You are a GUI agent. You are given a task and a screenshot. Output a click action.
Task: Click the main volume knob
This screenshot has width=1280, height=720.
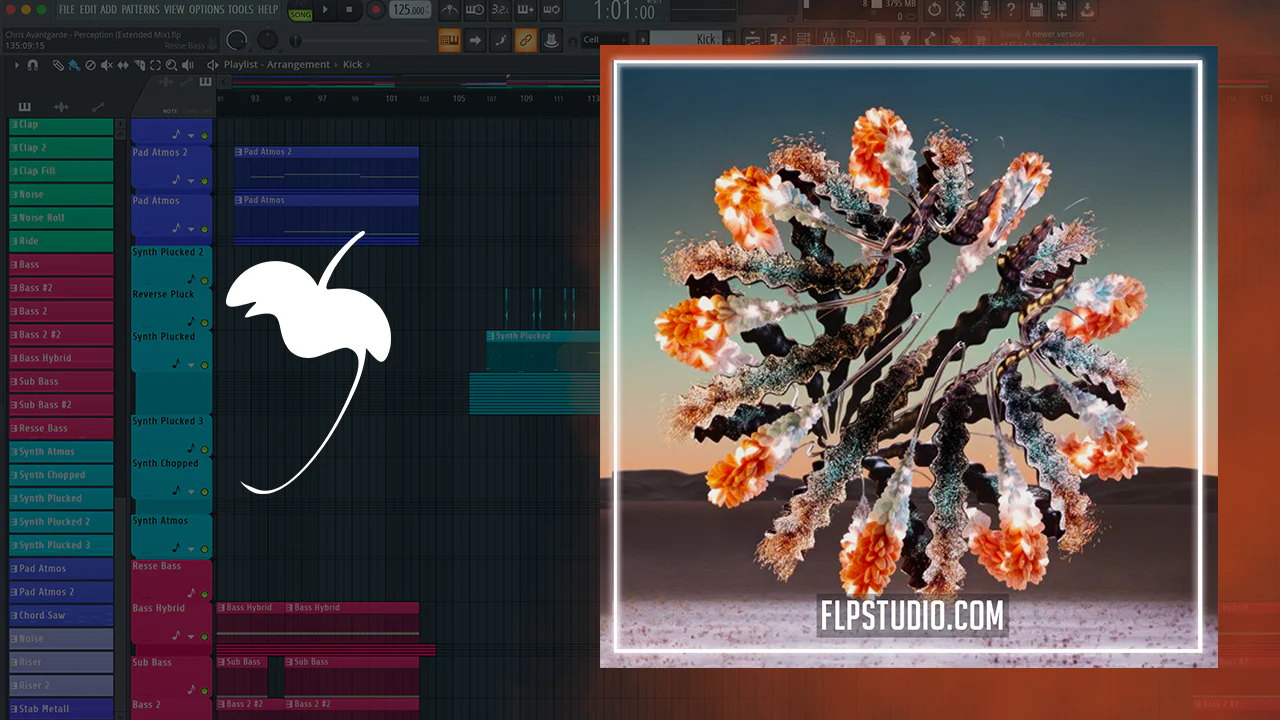pyautogui.click(x=237, y=41)
